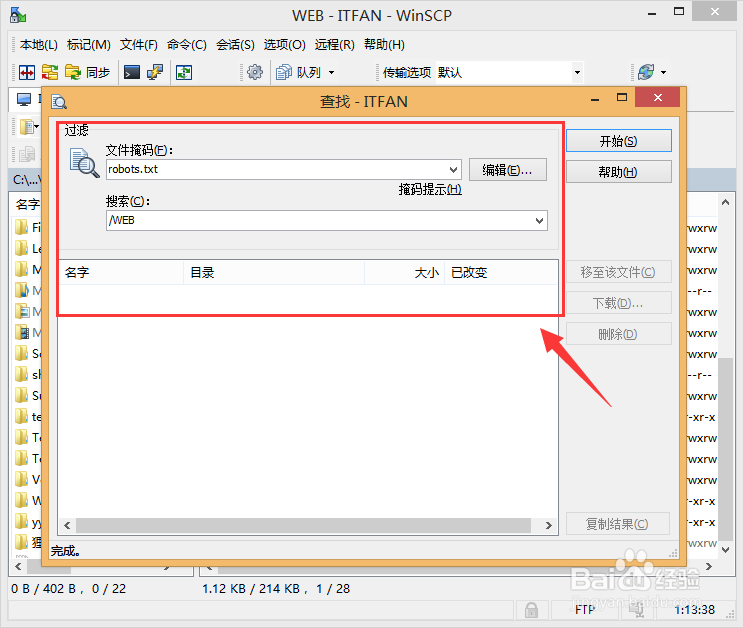Click the local drive monitor icon

pos(24,99)
